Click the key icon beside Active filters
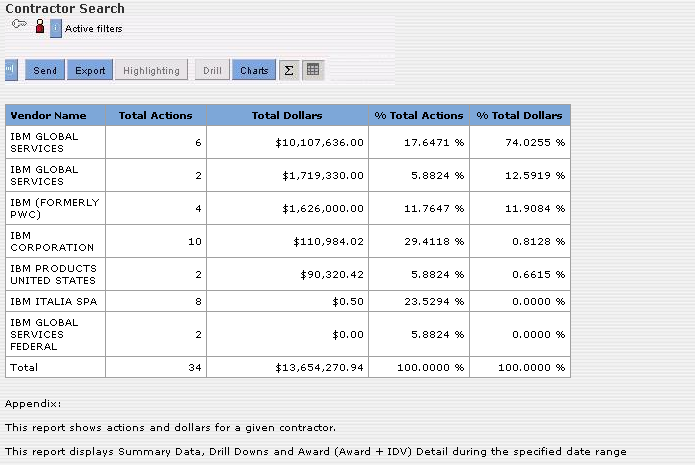 [19, 23]
